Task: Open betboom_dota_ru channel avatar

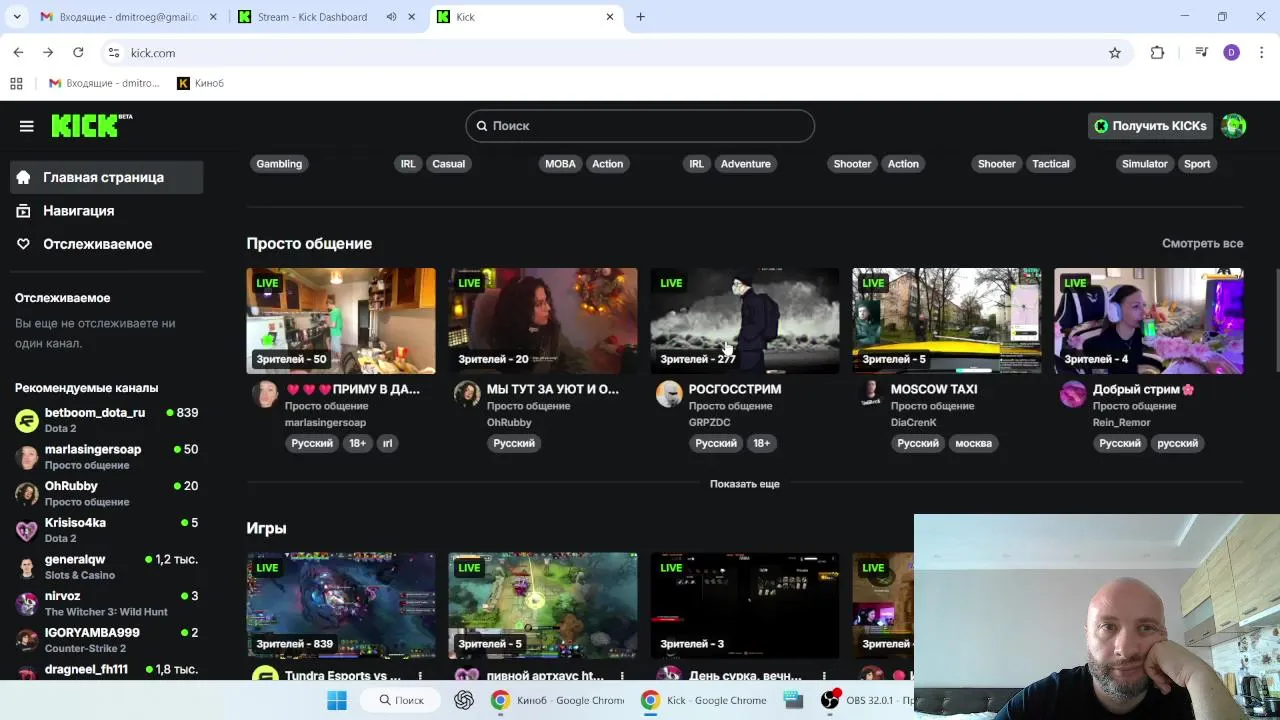Action: tap(27, 421)
